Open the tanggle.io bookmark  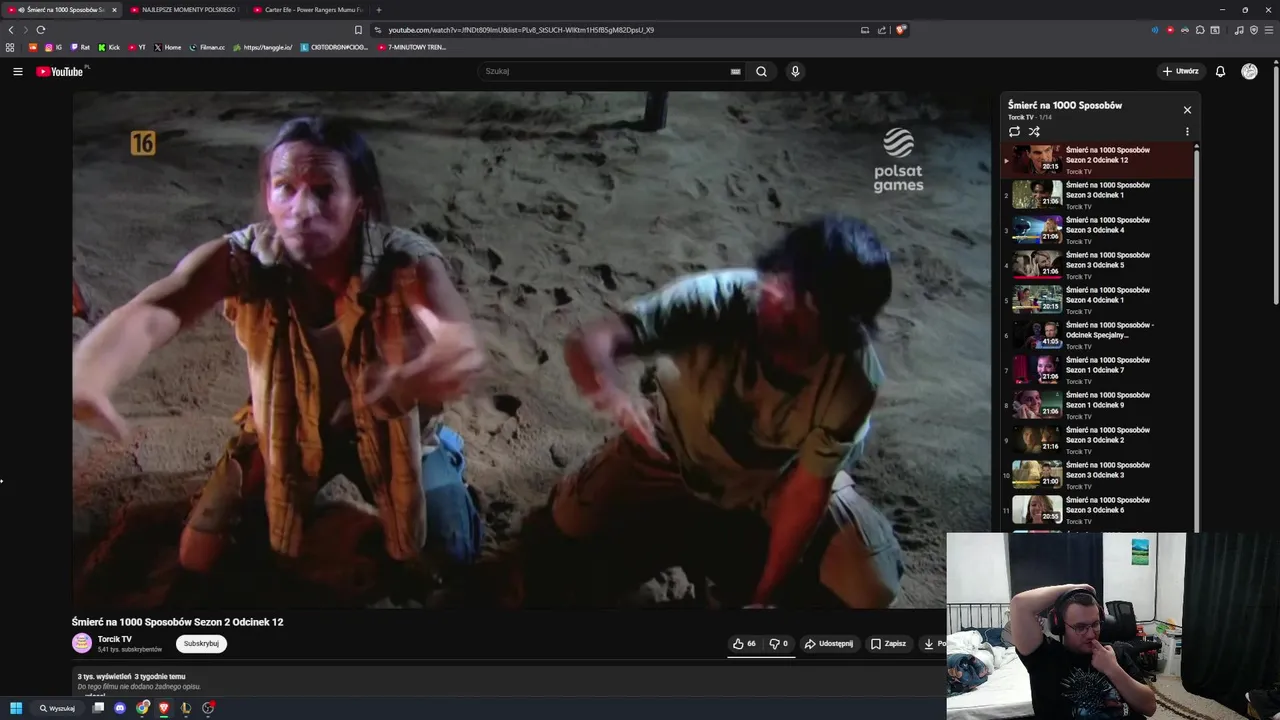coord(262,47)
